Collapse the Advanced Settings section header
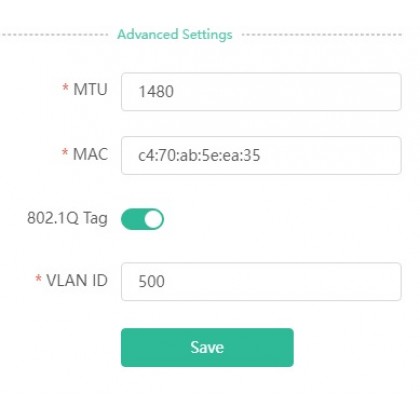 click(x=175, y=35)
